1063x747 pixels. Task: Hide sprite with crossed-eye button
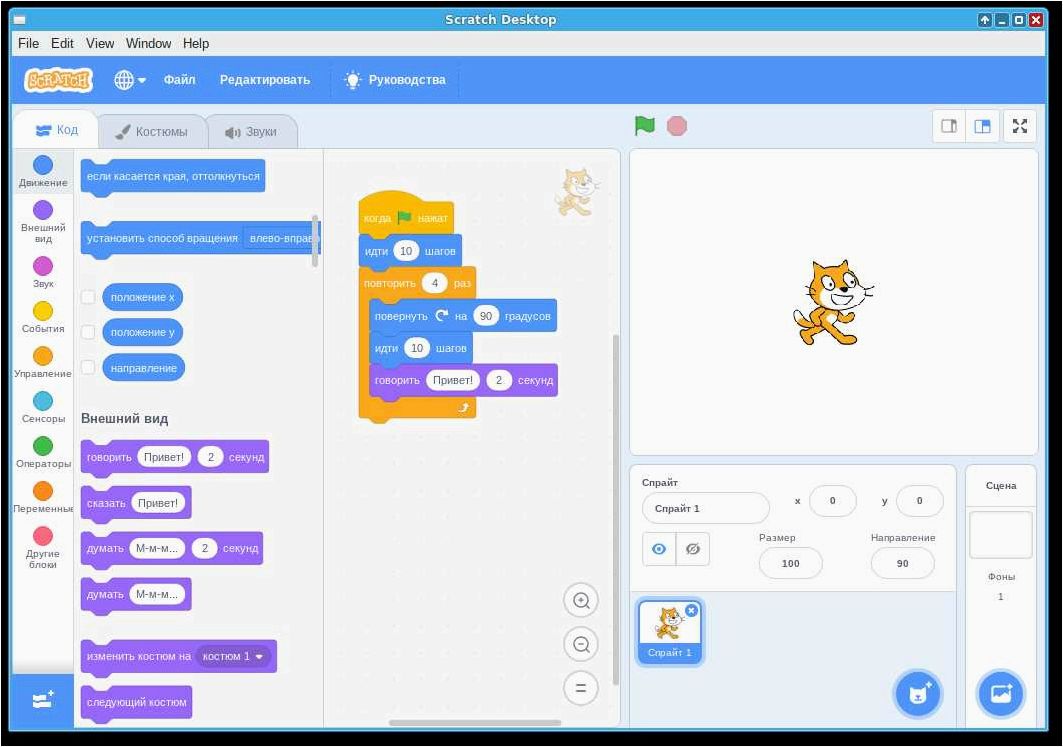(693, 549)
